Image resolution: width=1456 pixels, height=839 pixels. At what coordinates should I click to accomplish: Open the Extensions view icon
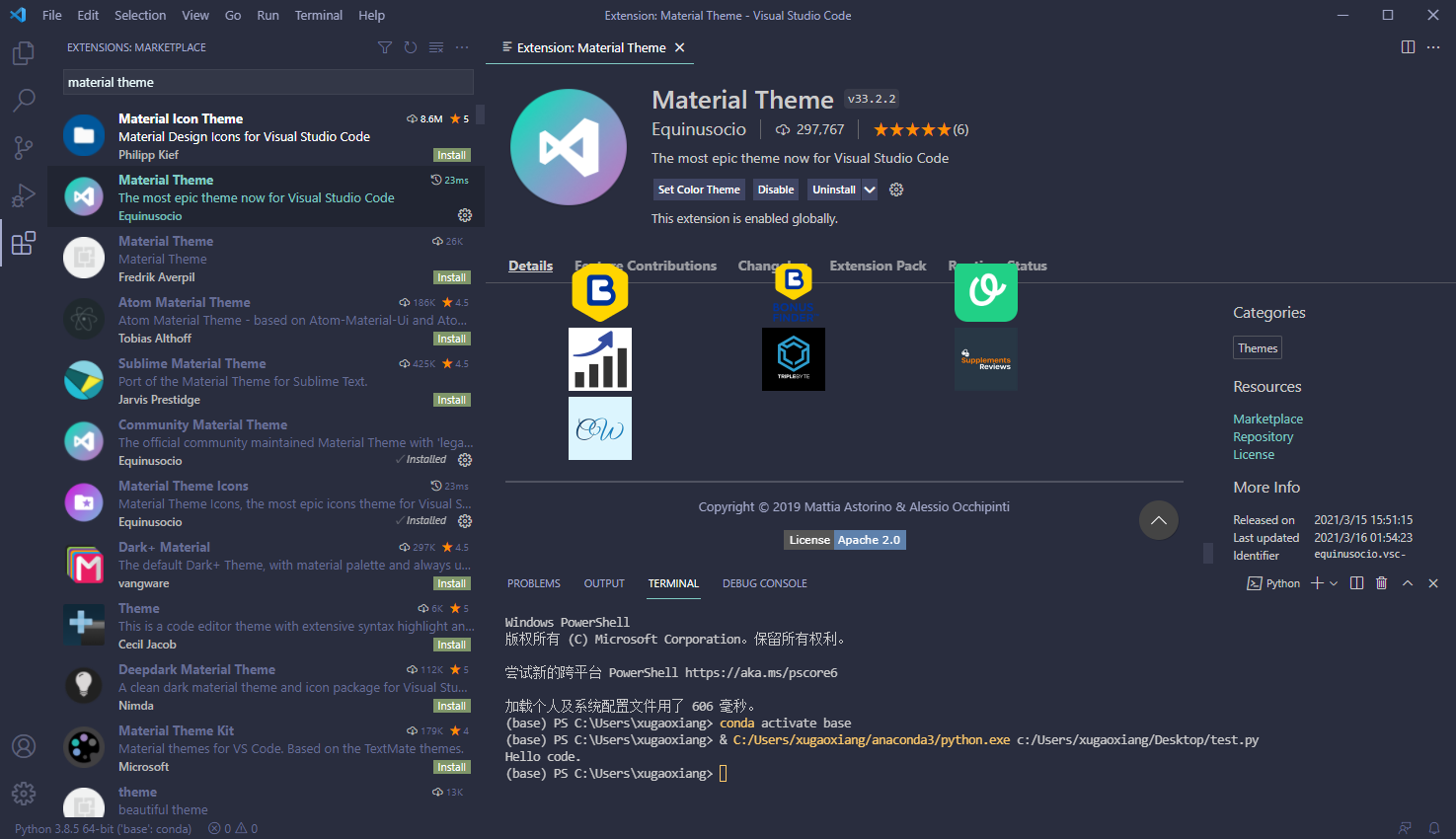(x=24, y=243)
